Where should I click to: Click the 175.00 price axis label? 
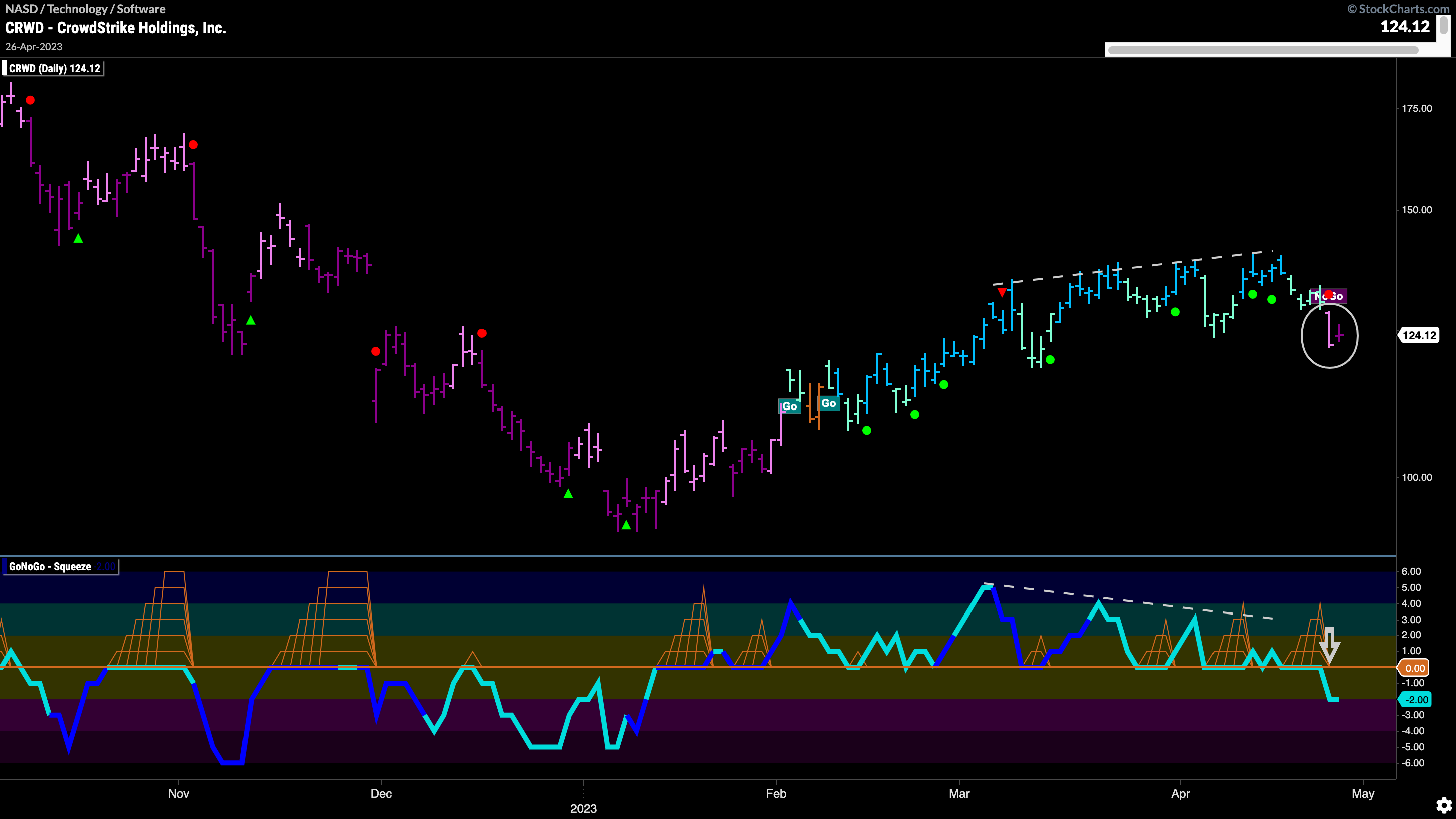click(1417, 108)
